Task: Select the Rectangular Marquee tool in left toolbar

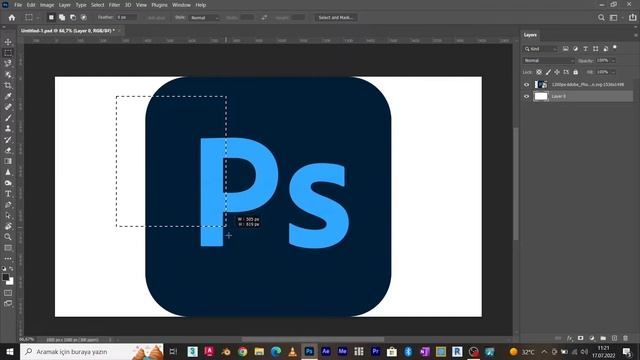Action: pyautogui.click(x=8, y=53)
